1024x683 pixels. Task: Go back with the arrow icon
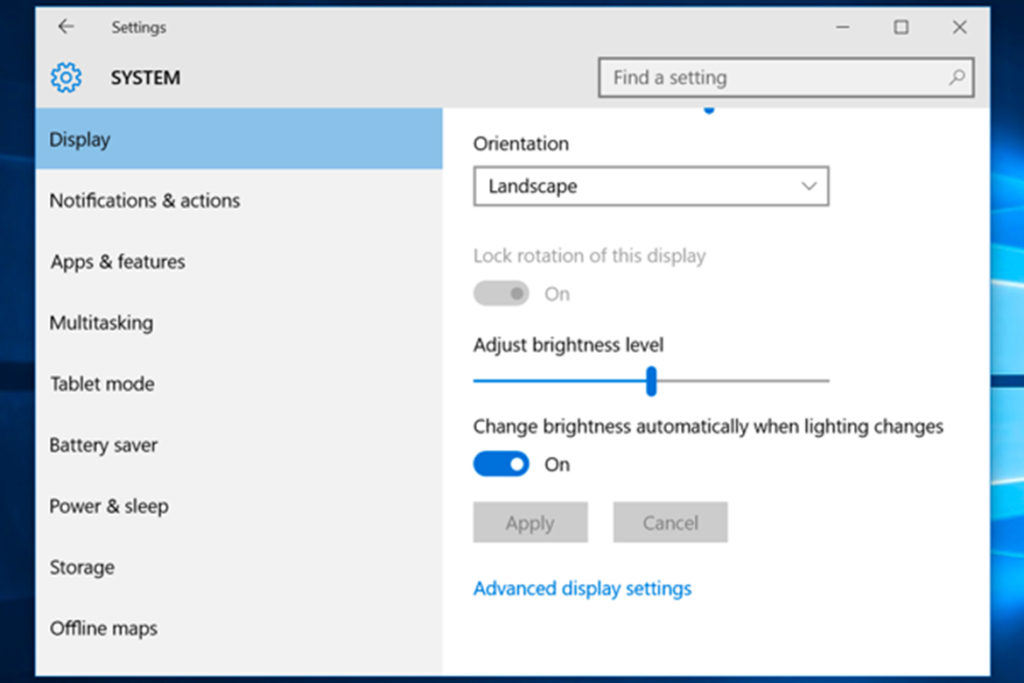pos(66,27)
